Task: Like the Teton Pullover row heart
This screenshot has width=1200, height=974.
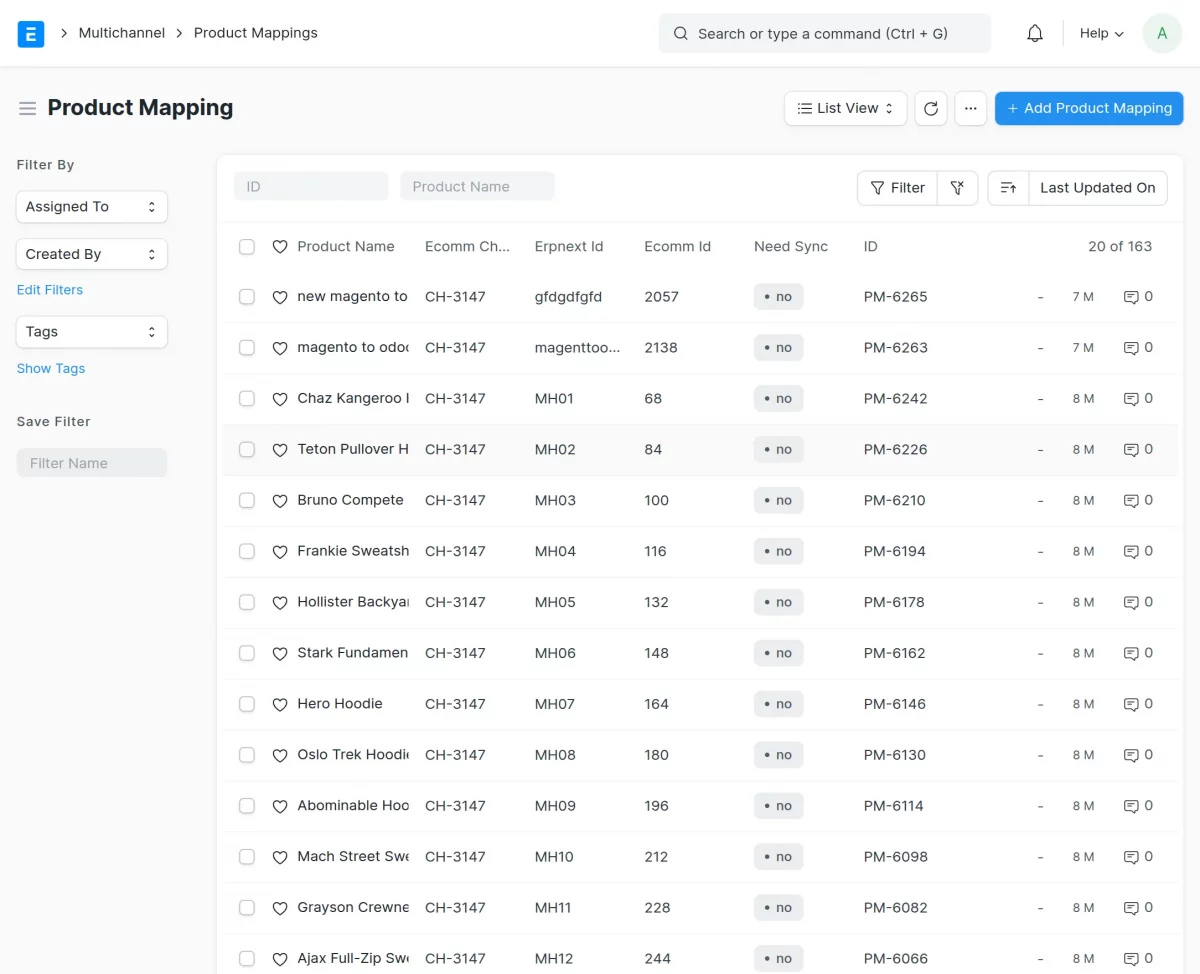Action: click(x=280, y=450)
